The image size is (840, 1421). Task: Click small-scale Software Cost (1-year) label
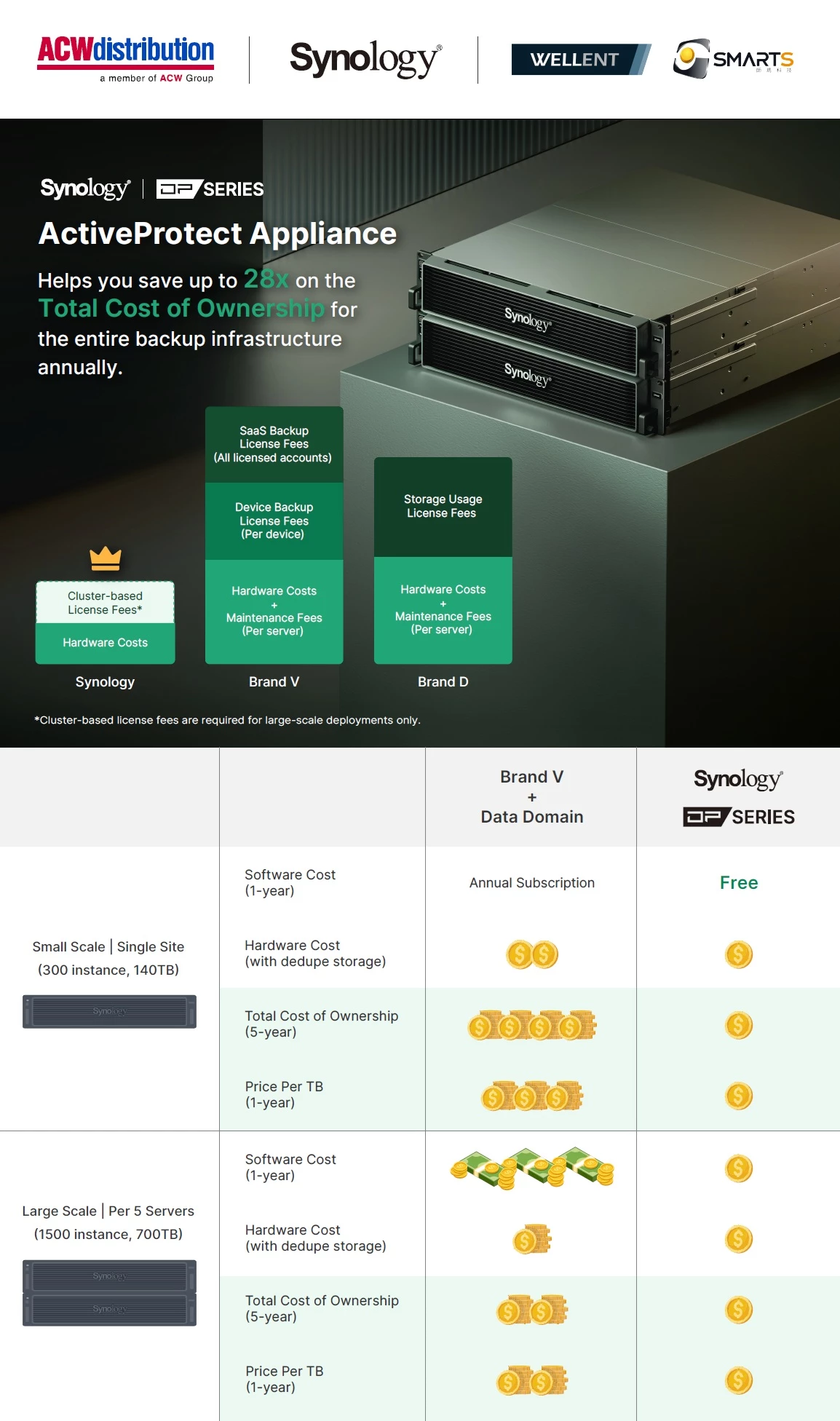click(290, 883)
